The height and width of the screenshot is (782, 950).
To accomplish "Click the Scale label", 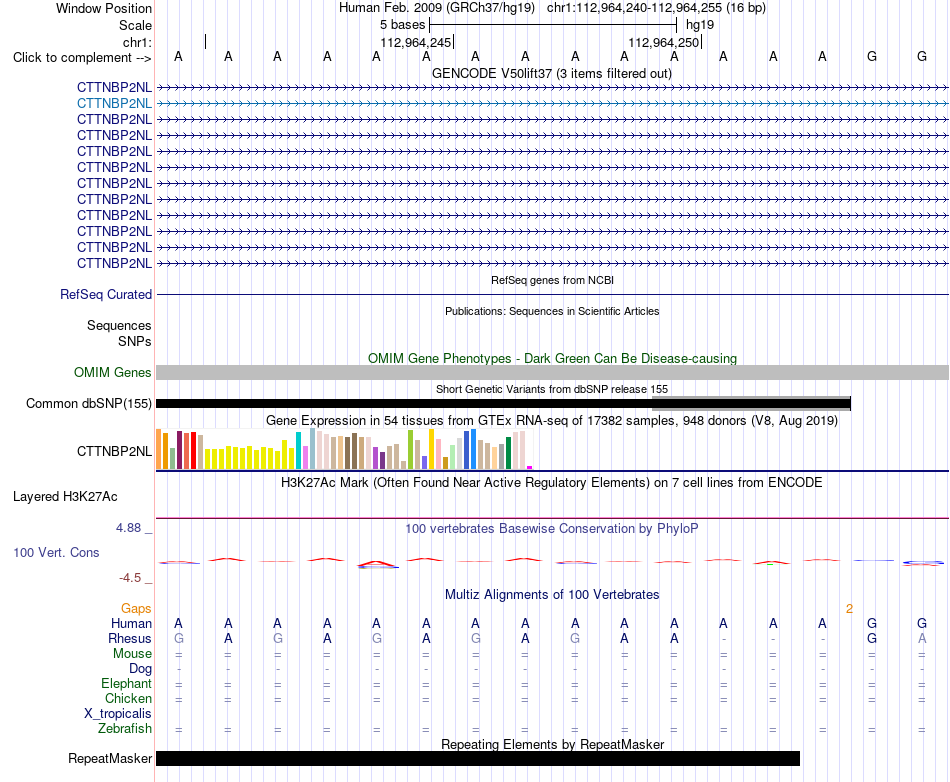I will tap(135, 25).
